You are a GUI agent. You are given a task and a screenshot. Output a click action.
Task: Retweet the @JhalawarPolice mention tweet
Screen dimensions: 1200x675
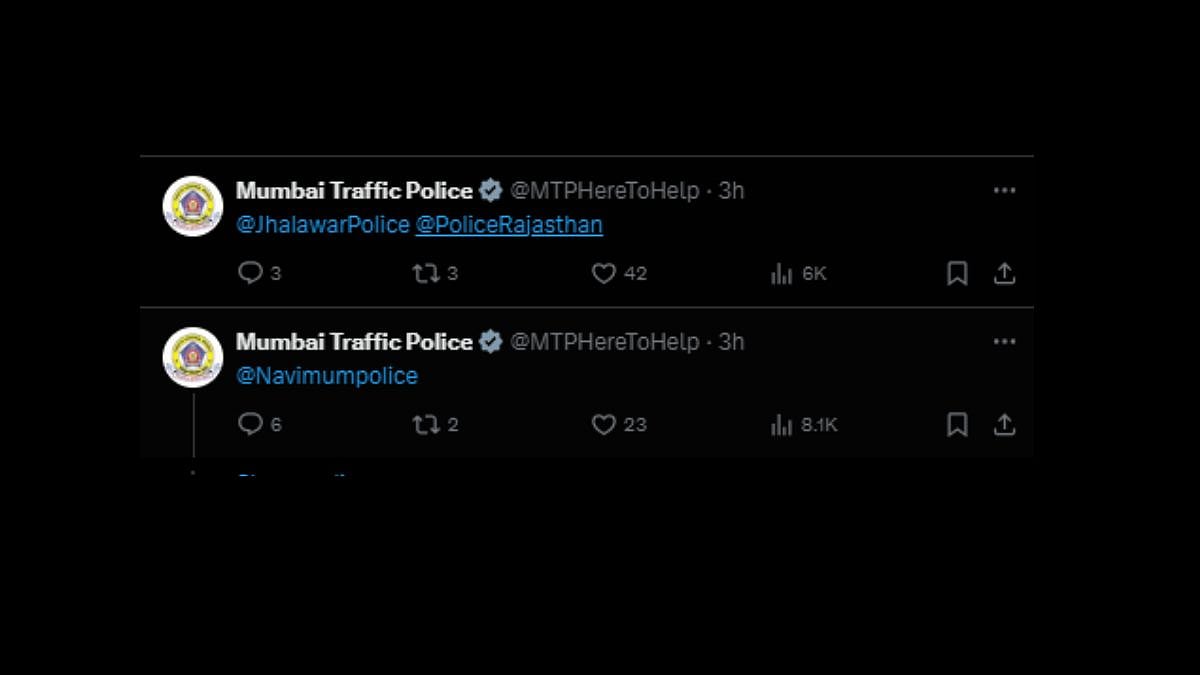tap(426, 273)
